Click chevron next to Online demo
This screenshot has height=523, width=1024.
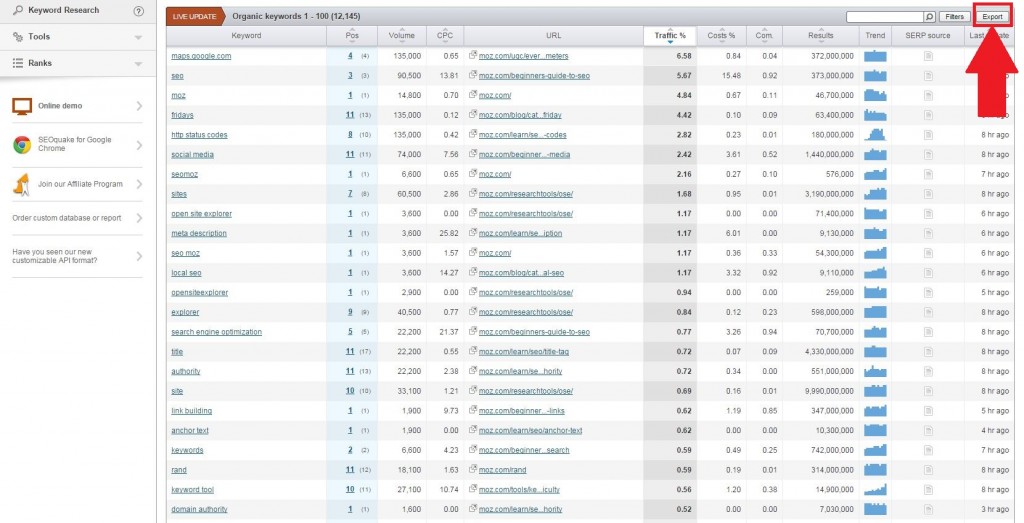[138, 106]
